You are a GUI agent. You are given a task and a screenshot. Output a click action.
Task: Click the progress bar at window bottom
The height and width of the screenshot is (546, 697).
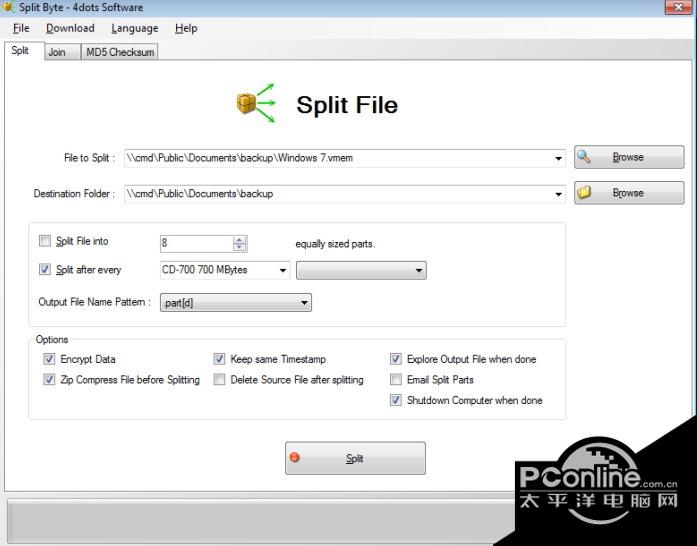[262, 520]
